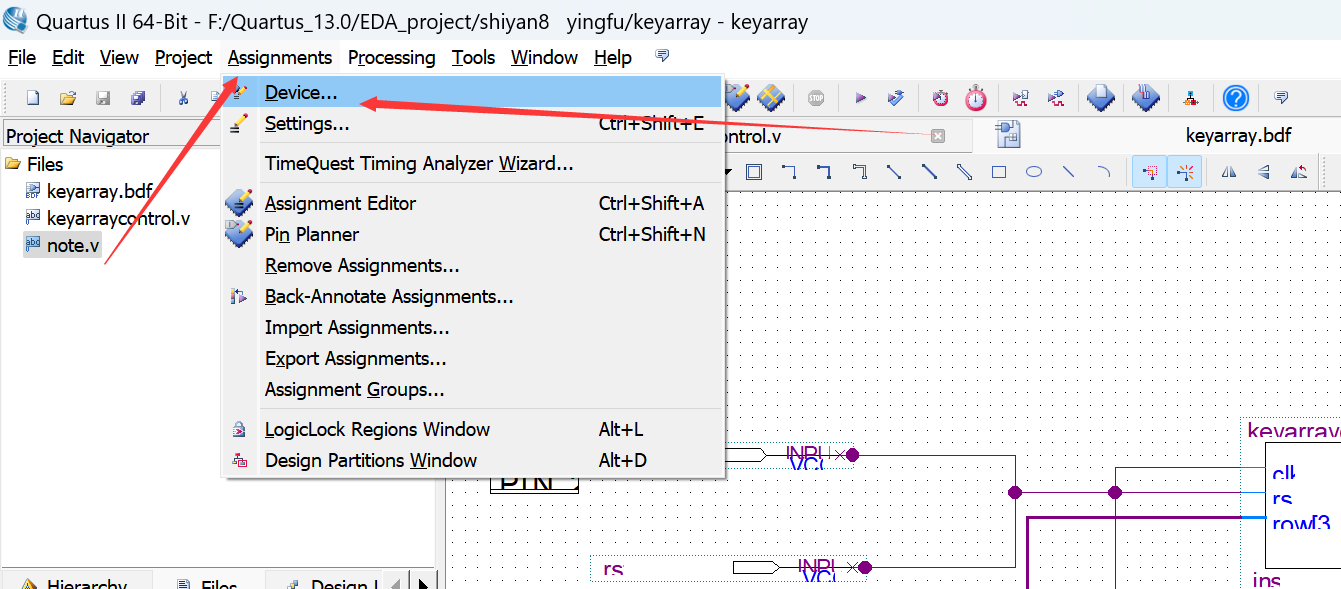Click the Flip Horizontal icon
Screen dimensions: 1341x589
[1229, 172]
